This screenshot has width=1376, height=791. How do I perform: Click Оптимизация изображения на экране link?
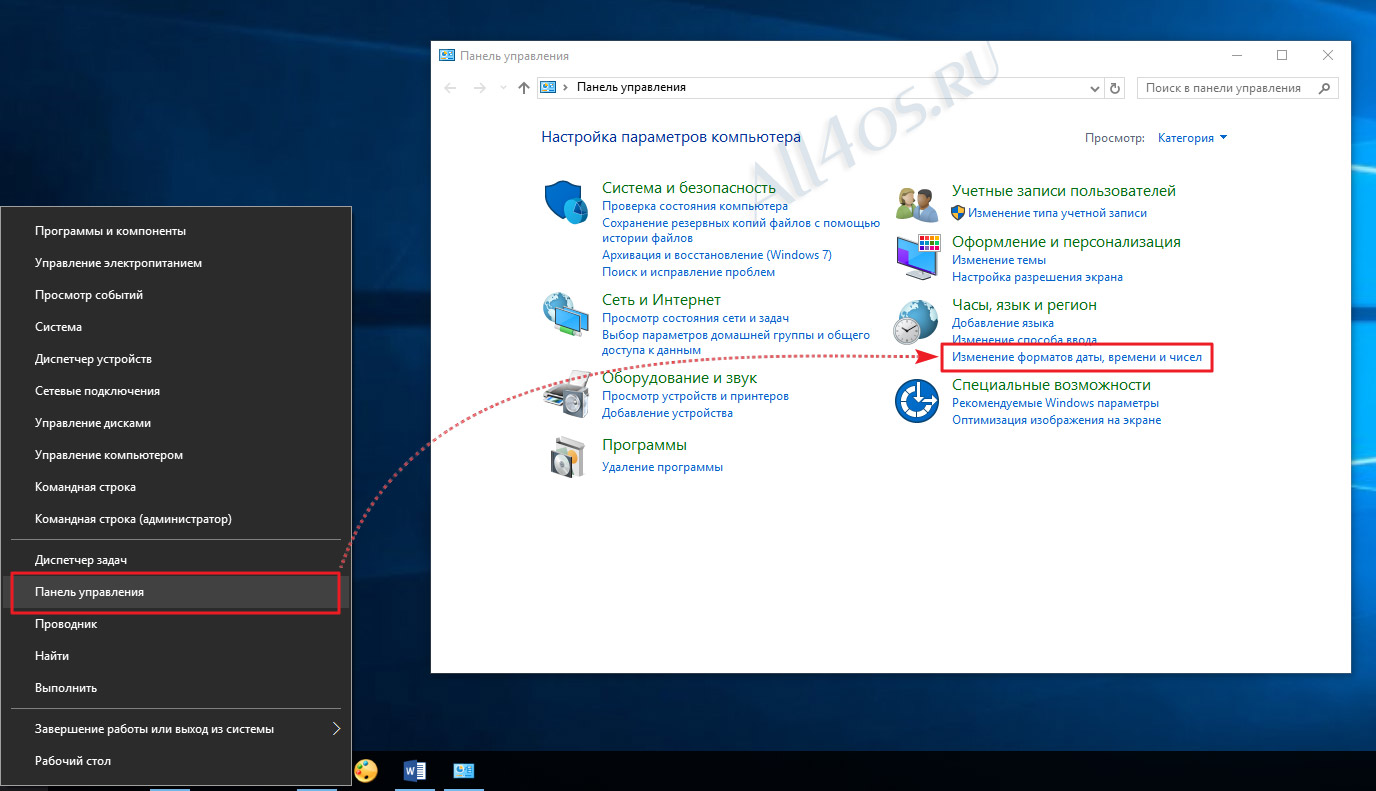(x=1056, y=420)
